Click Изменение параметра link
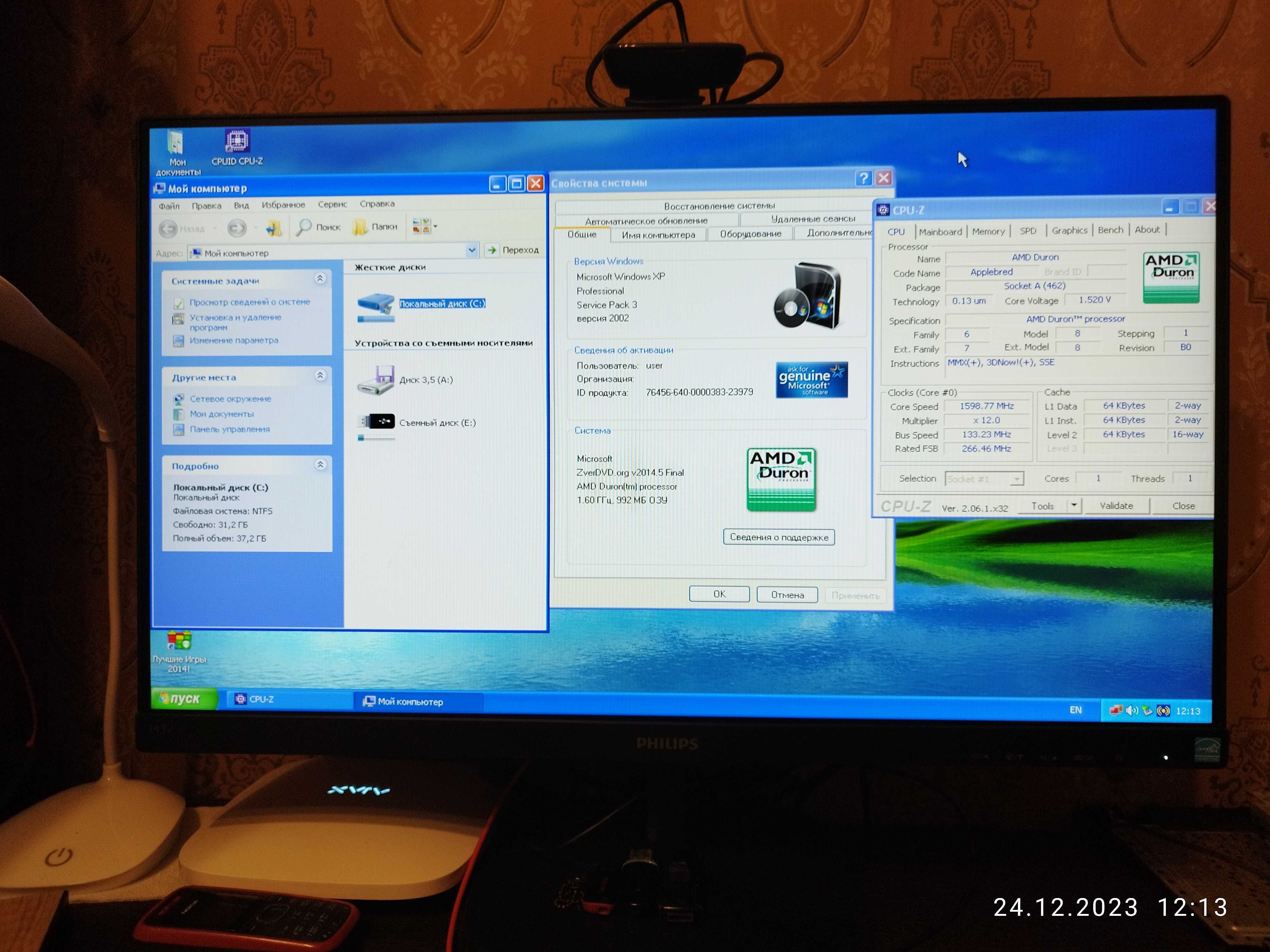Viewport: 1270px width, 952px height. coord(234,340)
